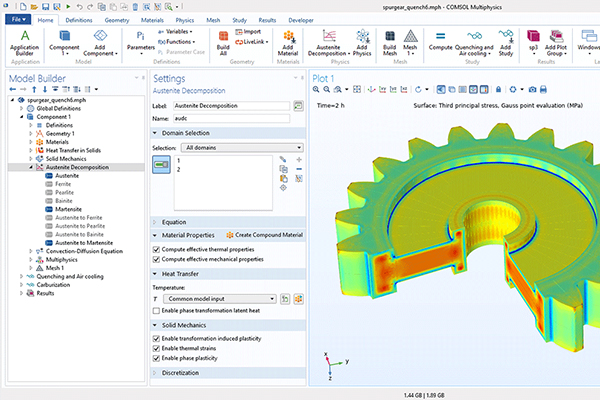The image size is (600, 400).
Task: Click the Label text field
Action: click(x=229, y=105)
